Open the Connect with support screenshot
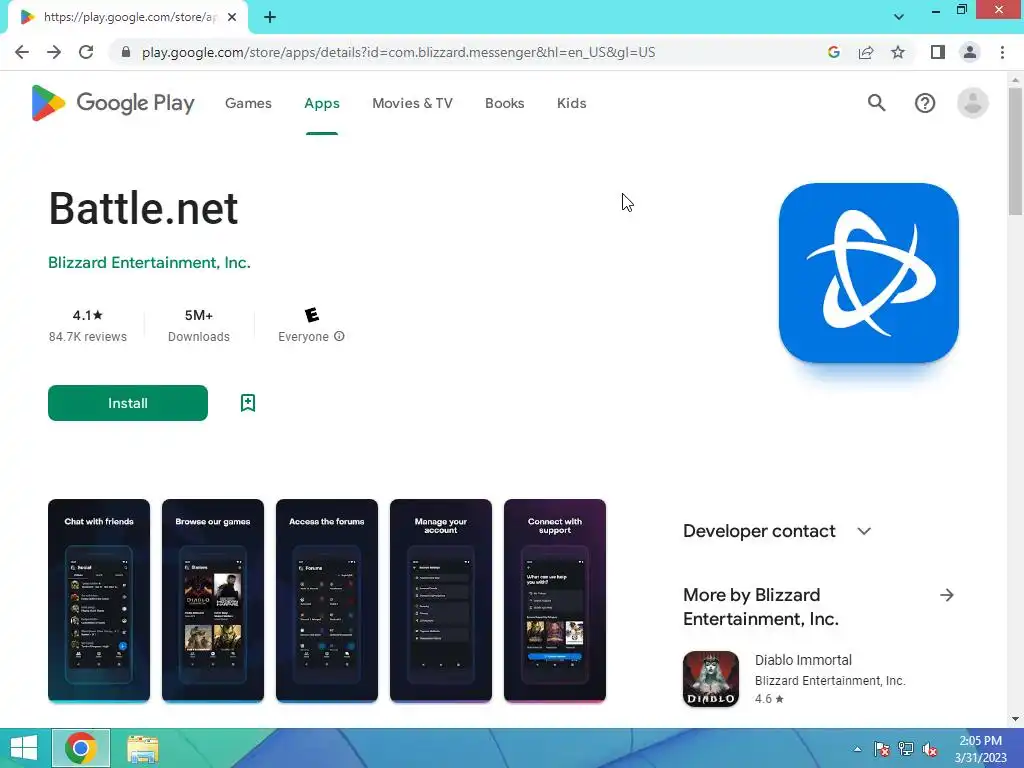 555,601
